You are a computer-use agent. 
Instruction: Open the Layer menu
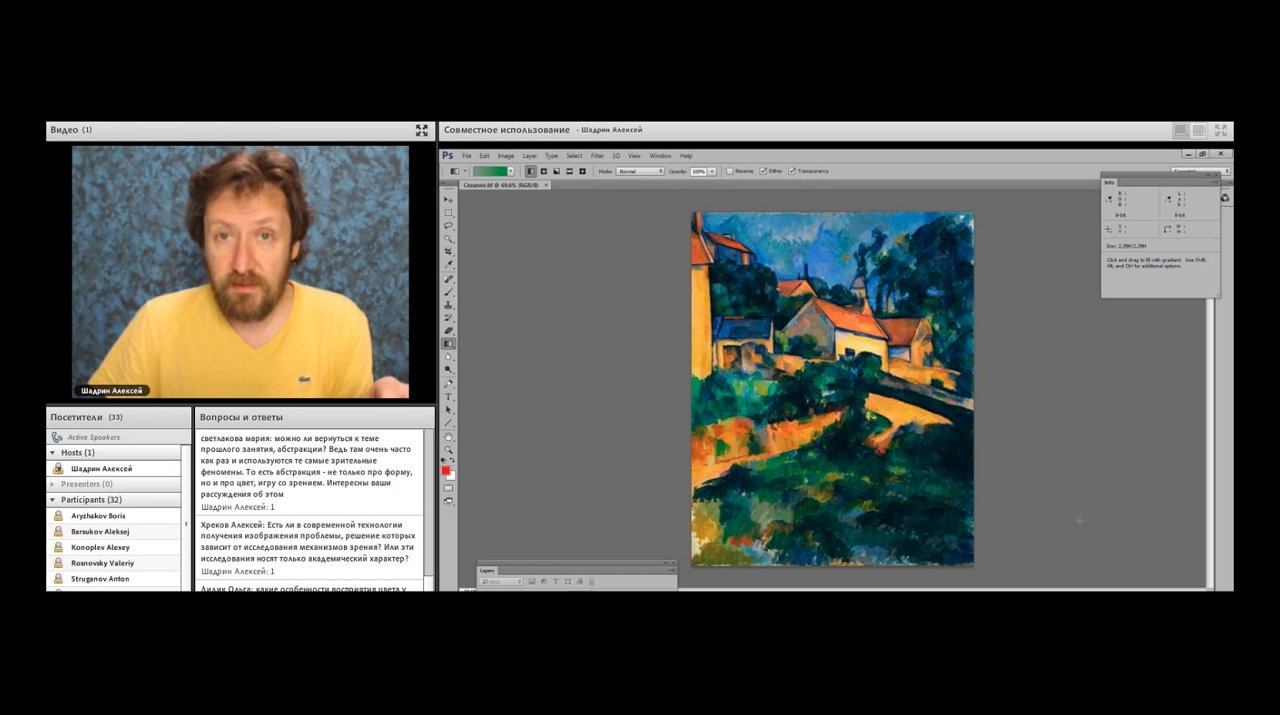pos(529,155)
